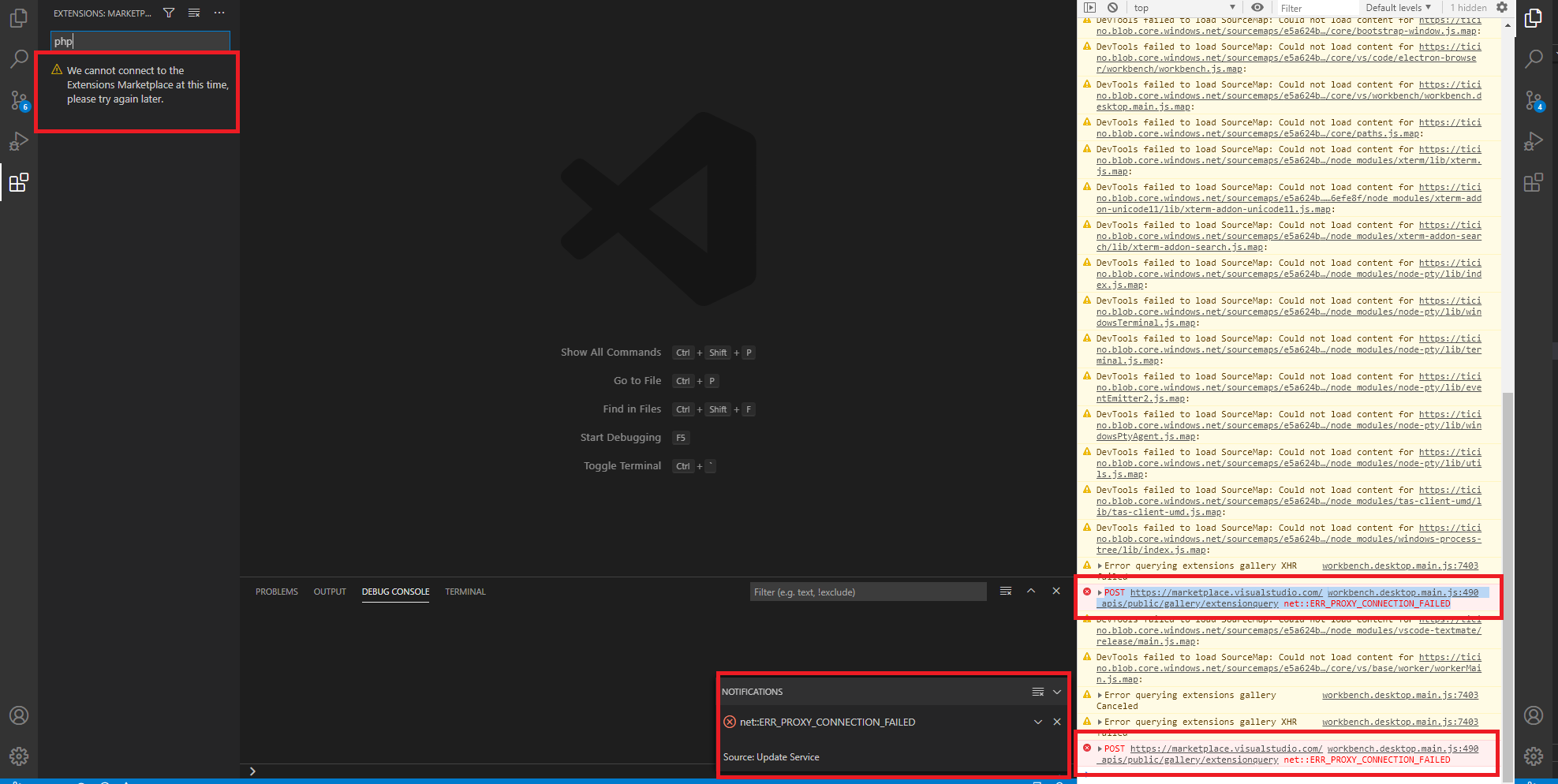Switch to the TERMINAL tab
1558x784 pixels.
tap(465, 591)
